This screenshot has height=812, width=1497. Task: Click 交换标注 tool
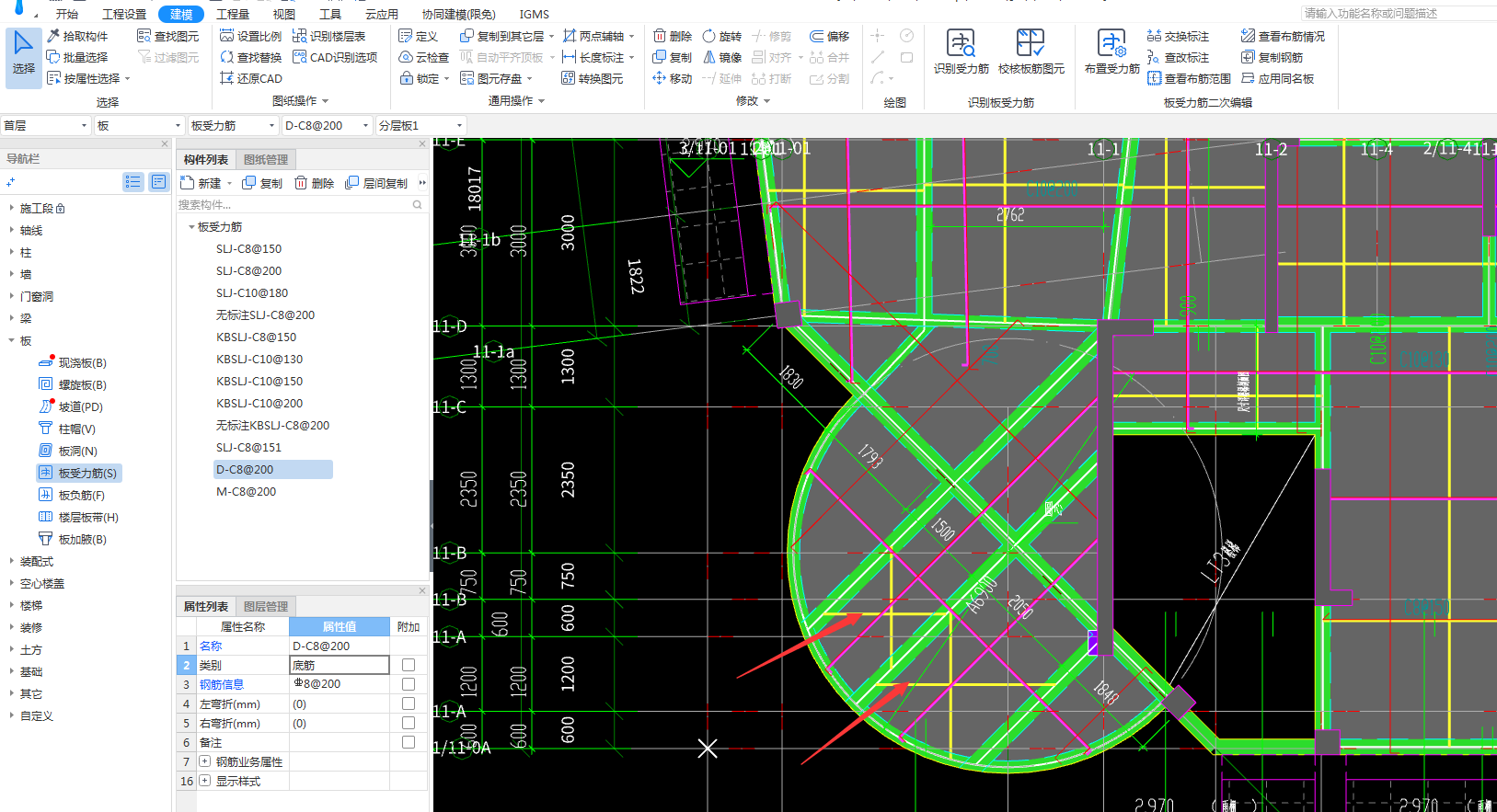[x=1179, y=36]
